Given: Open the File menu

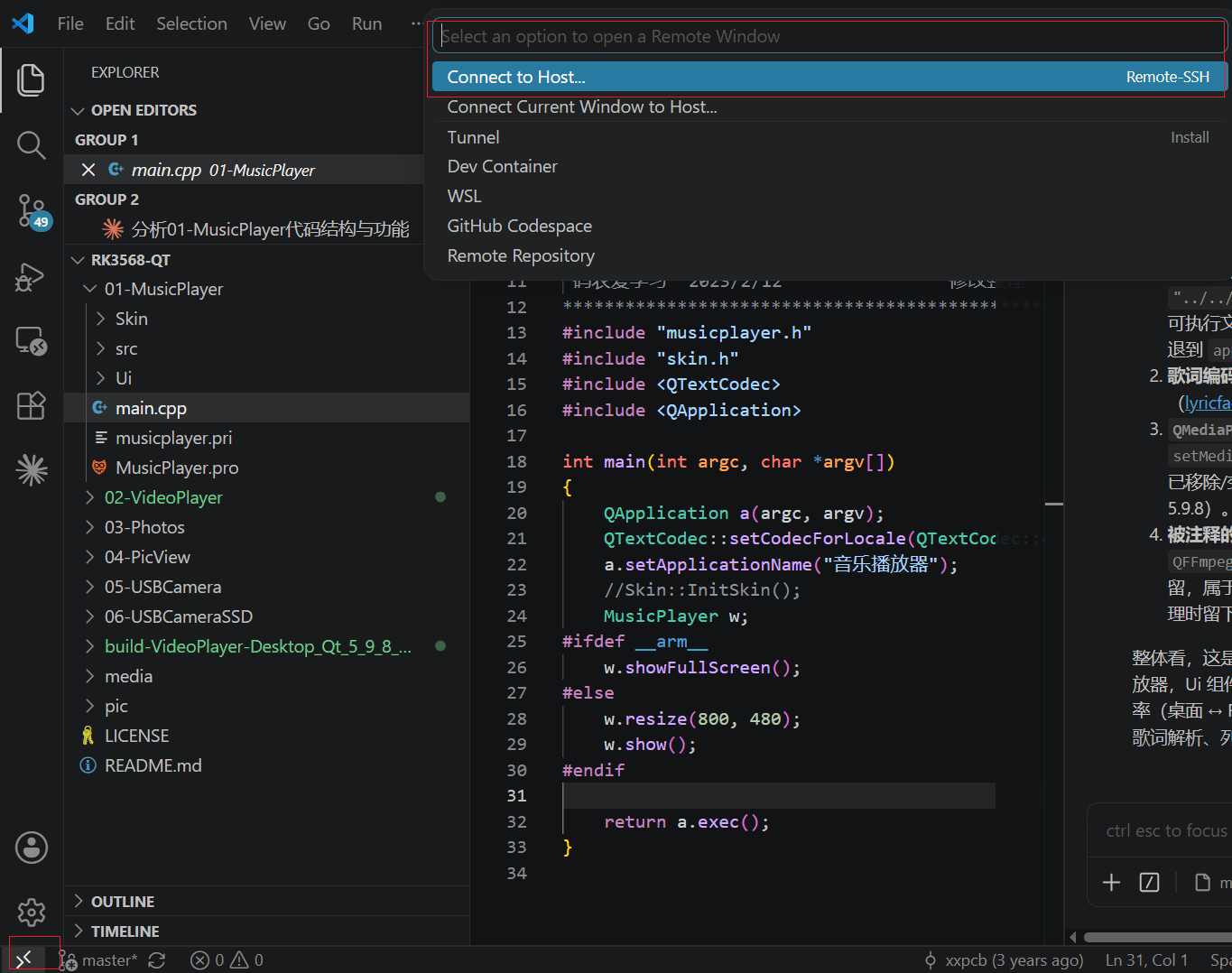Looking at the screenshot, I should pyautogui.click(x=70, y=23).
